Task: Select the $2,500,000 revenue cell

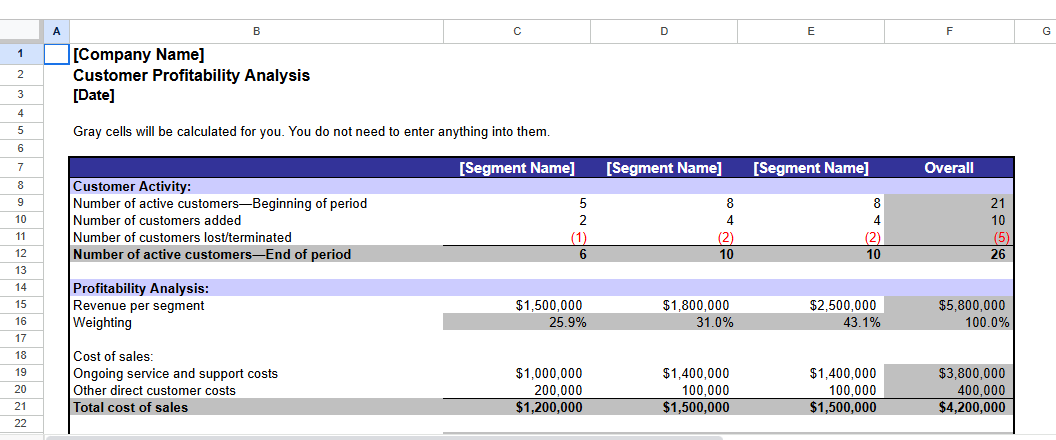Action: click(811, 305)
